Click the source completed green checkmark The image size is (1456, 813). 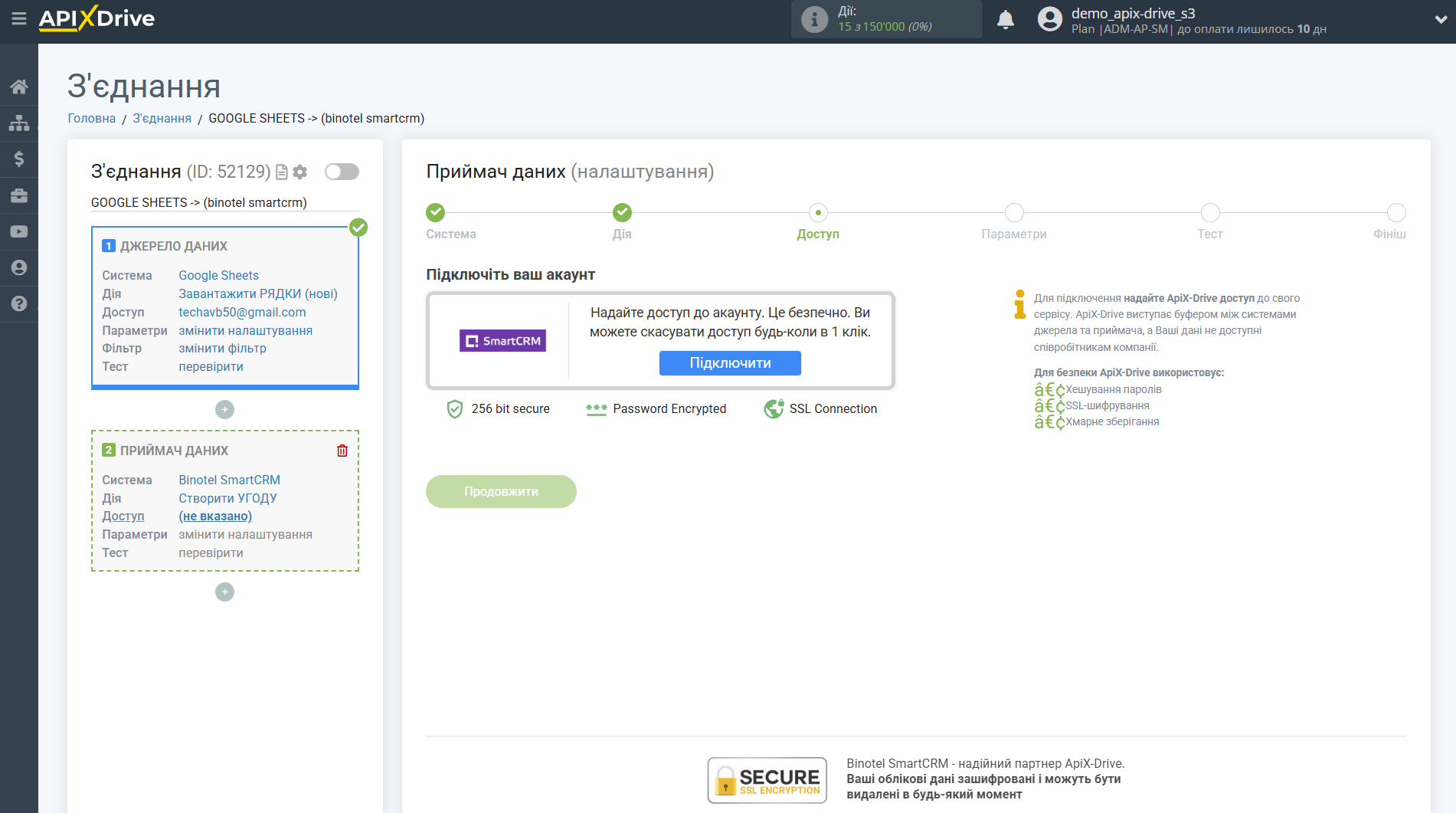coord(358,228)
